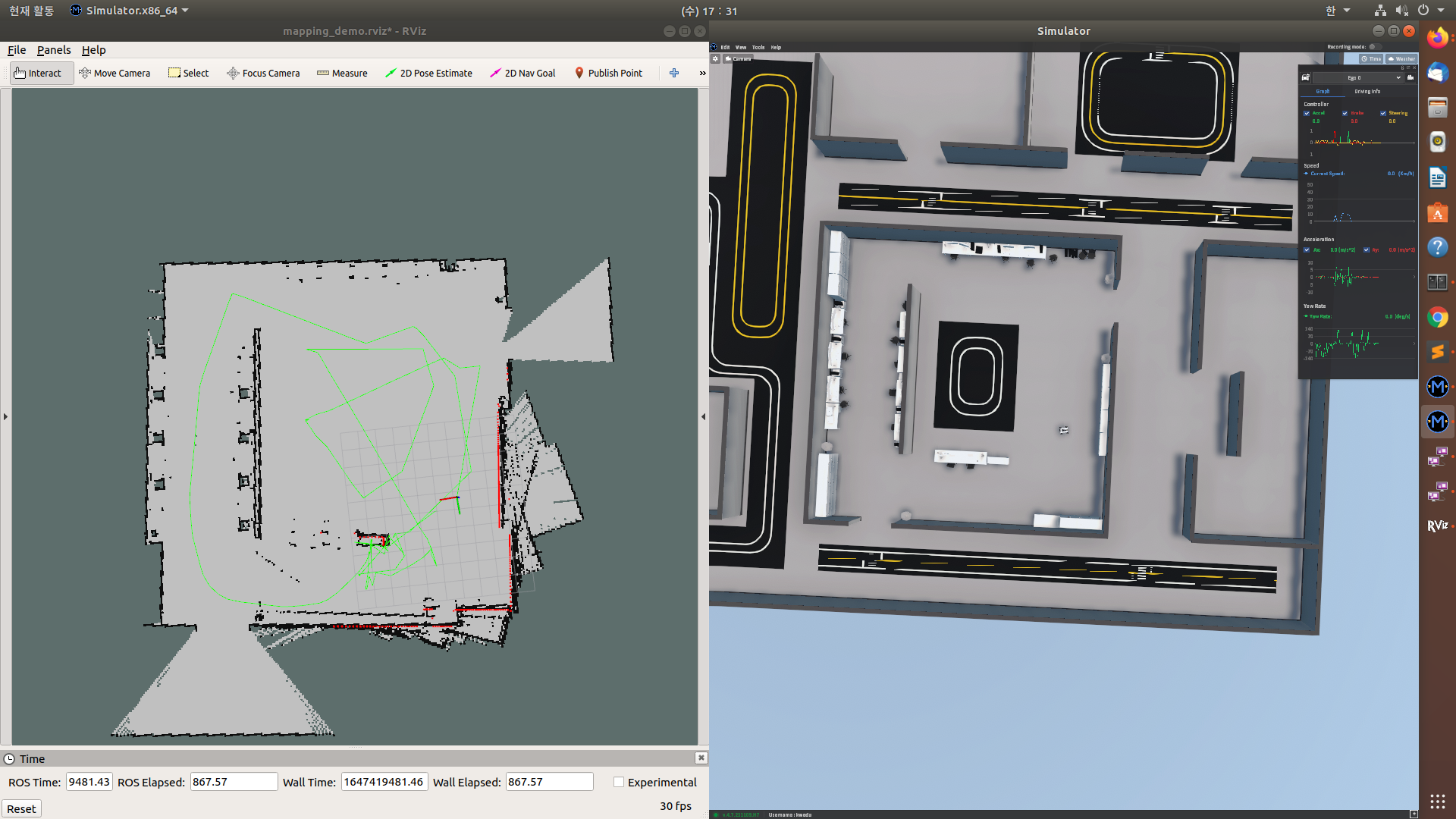Open Simulator View menu

pos(741,47)
